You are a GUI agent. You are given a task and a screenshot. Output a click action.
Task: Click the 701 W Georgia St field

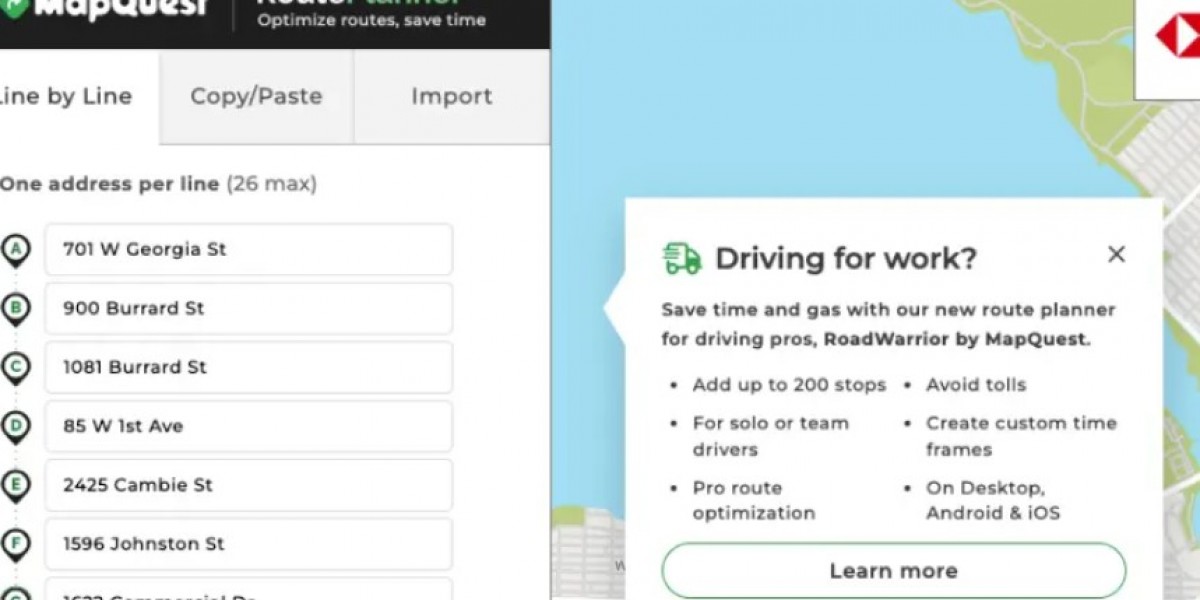[248, 250]
